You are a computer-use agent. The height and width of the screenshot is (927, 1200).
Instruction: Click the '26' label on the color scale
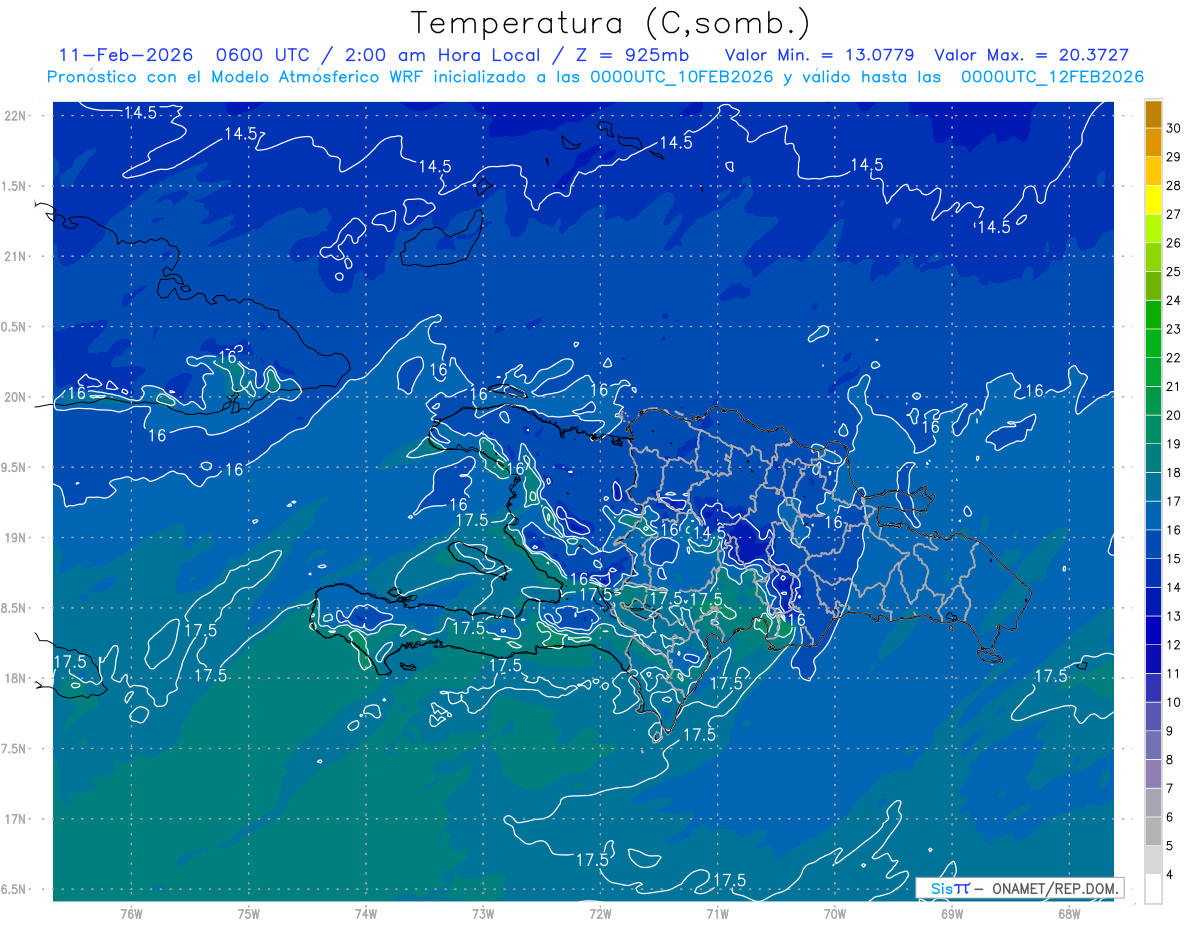coord(1174,243)
